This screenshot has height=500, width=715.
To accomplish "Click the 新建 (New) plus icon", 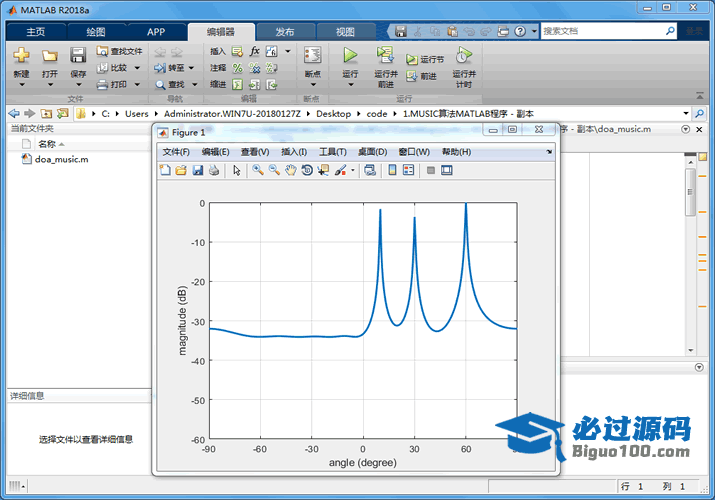I will 21,55.
